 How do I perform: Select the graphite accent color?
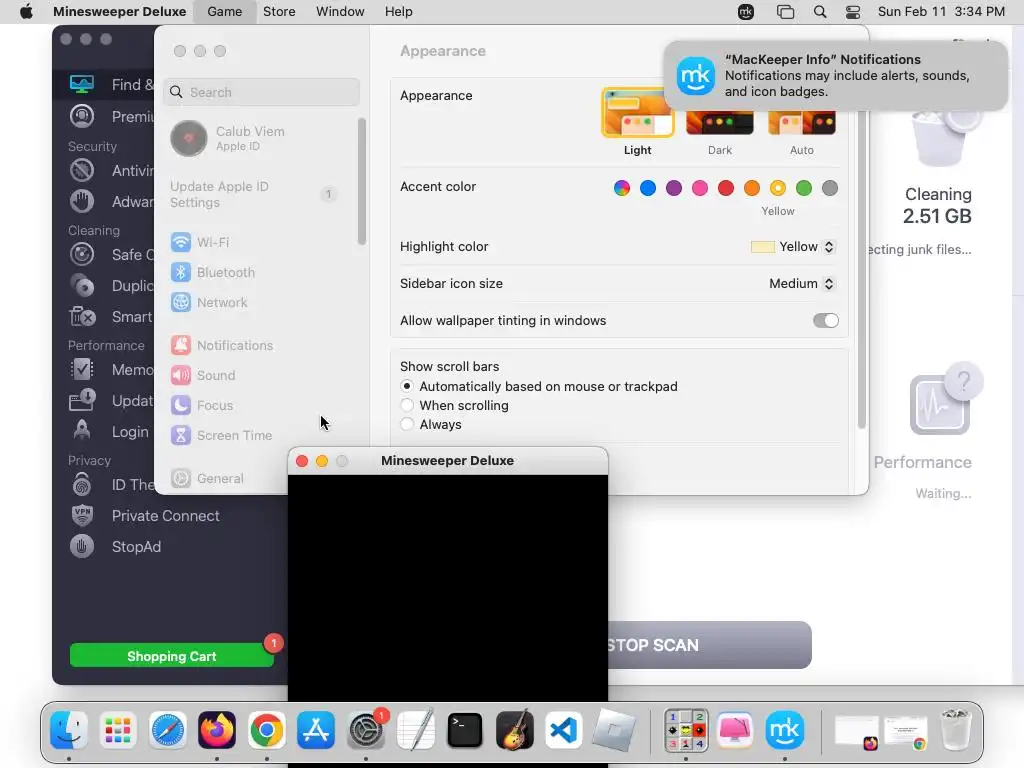830,188
